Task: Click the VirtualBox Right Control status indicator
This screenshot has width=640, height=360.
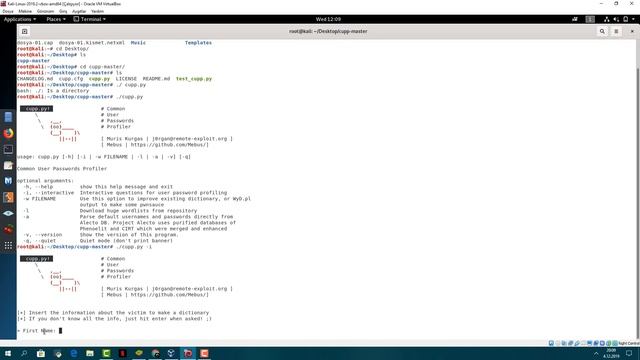Action: coord(629,343)
